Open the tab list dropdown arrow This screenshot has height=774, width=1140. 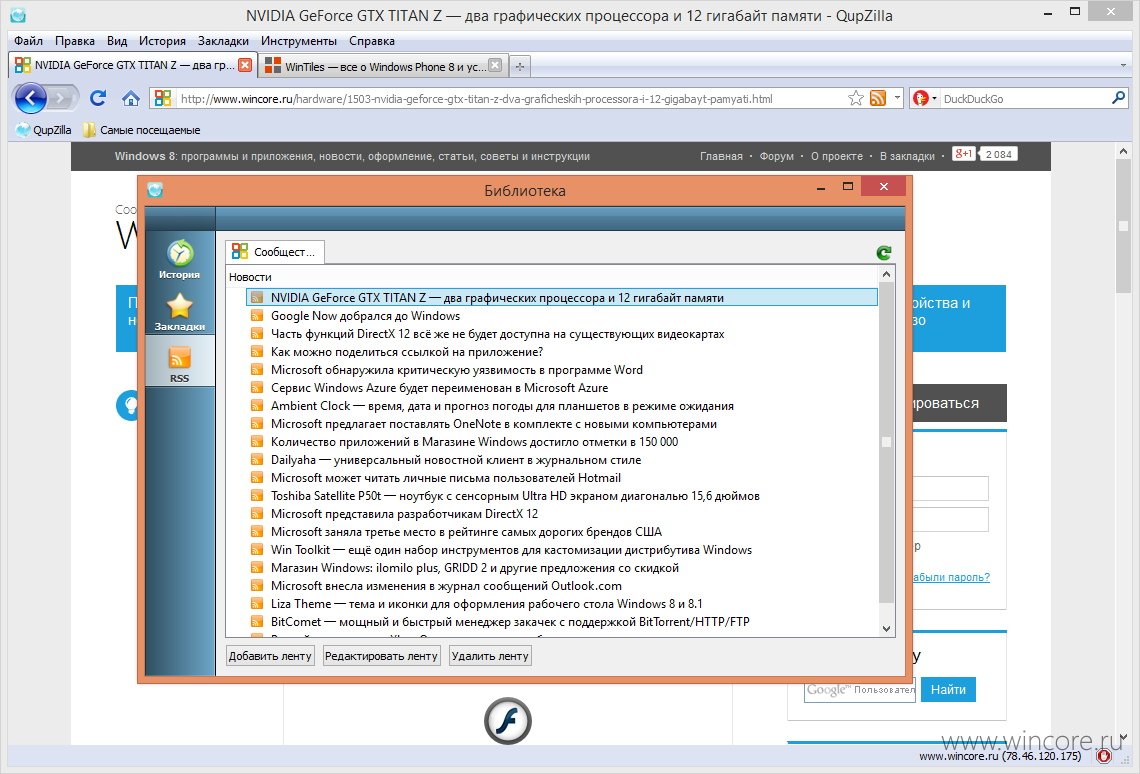tap(1123, 65)
